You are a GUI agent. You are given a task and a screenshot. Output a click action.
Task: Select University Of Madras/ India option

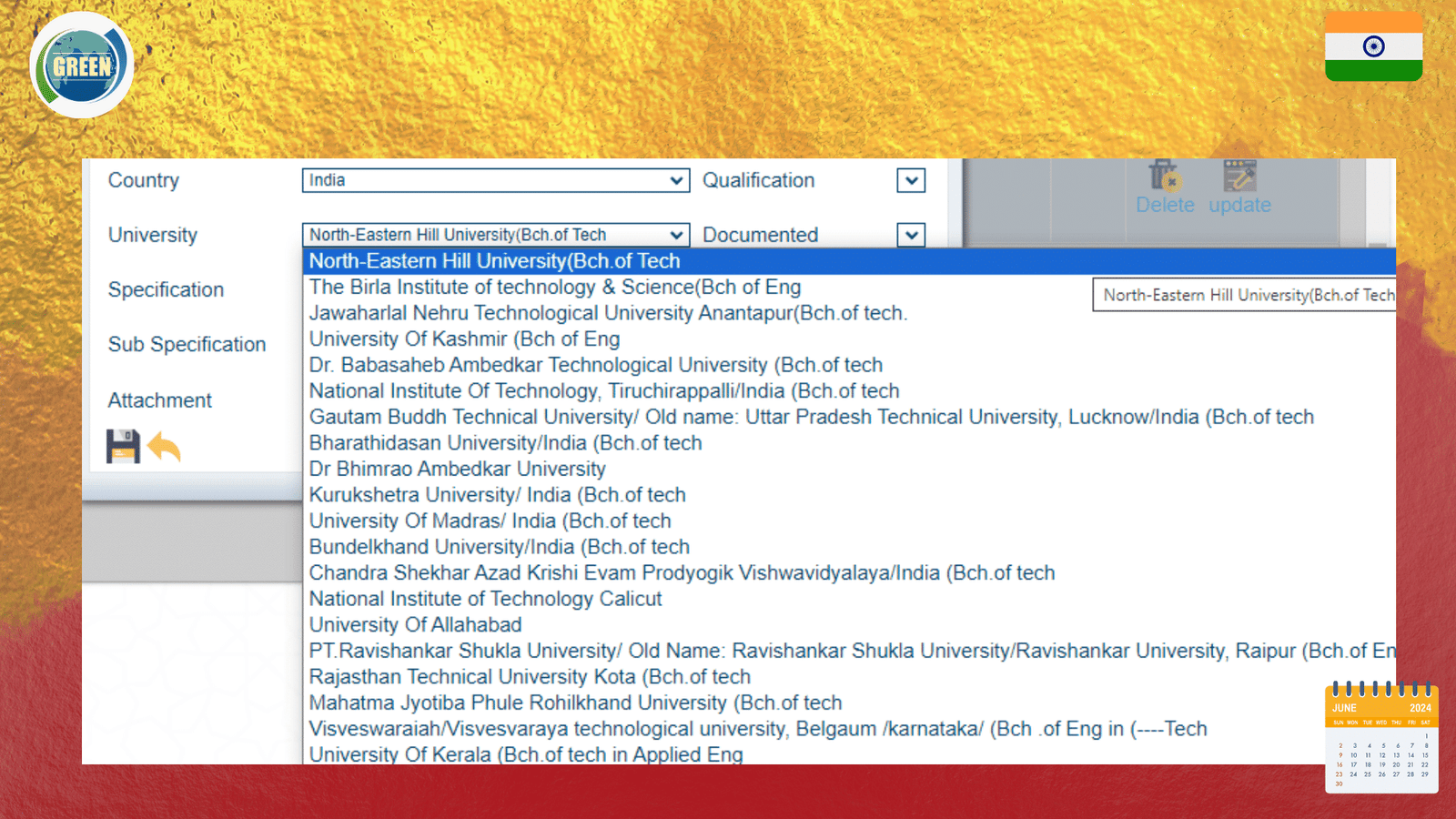click(490, 521)
